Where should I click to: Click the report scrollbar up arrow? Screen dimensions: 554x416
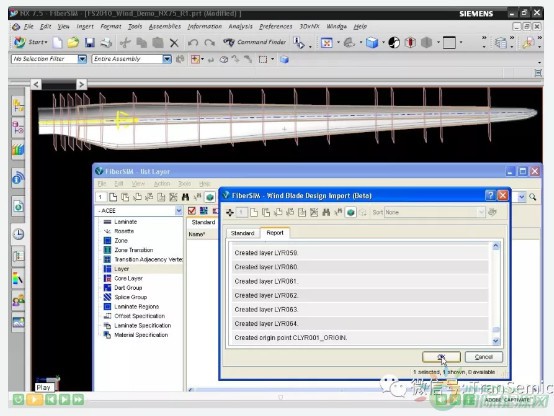(x=496, y=246)
